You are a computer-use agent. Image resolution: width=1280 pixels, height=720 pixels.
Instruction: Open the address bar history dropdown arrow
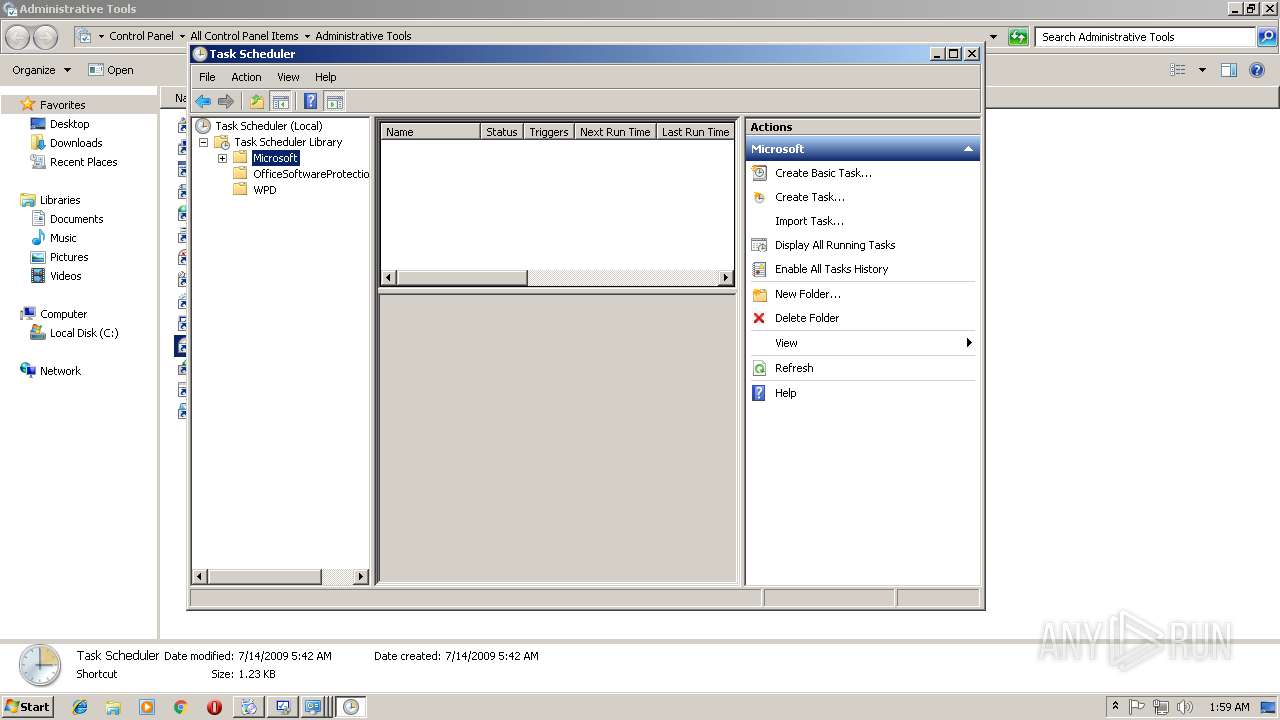point(993,37)
